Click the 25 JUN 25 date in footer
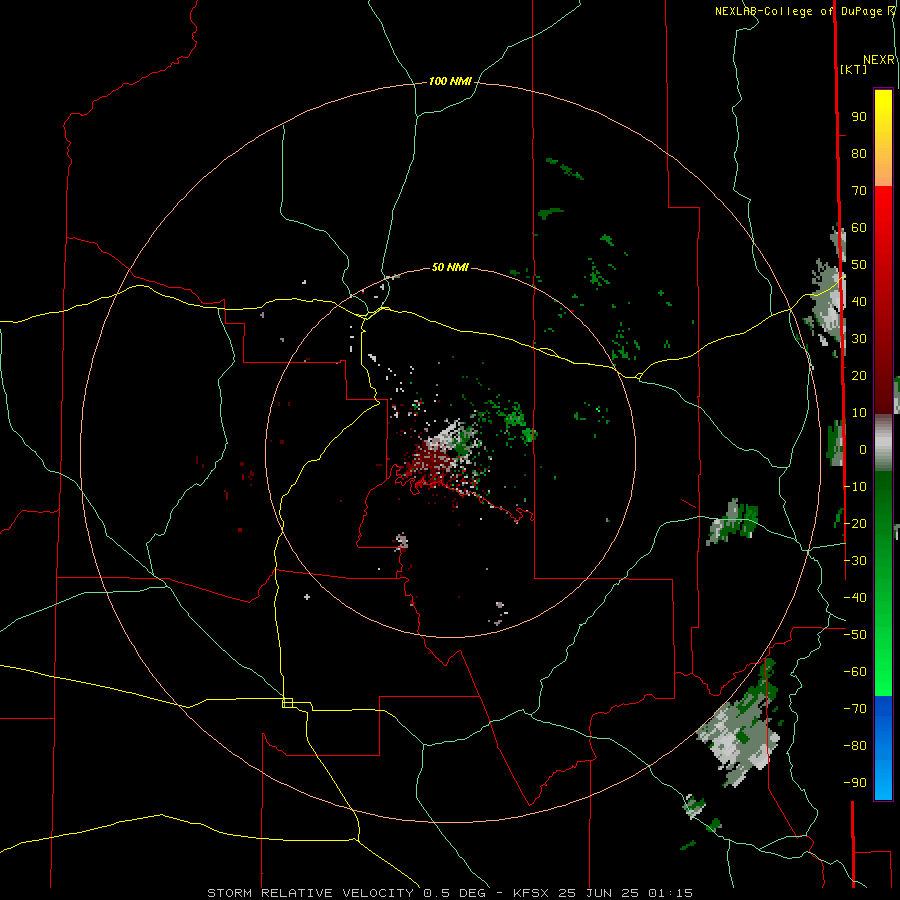Viewport: 900px width, 900px height. pyautogui.click(x=599, y=893)
